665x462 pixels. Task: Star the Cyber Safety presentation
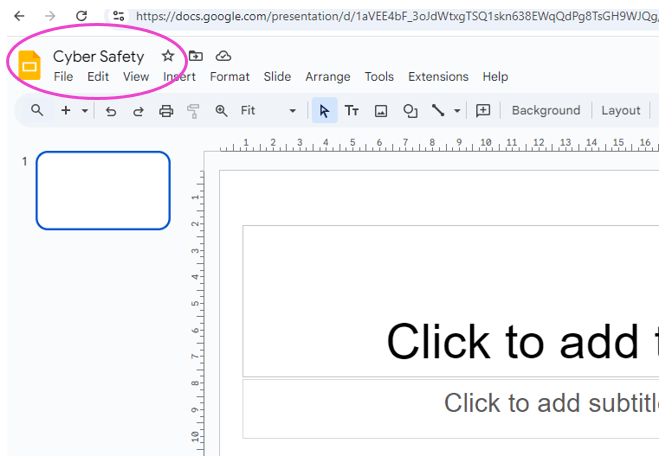pyautogui.click(x=168, y=56)
